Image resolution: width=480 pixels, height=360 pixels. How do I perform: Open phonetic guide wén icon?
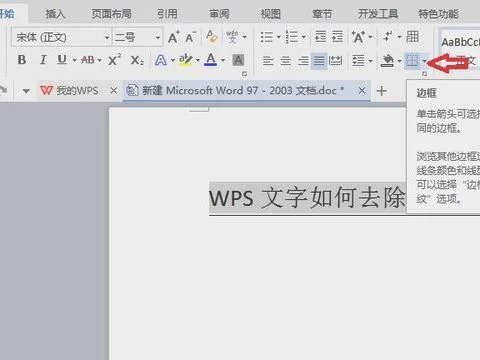232,37
